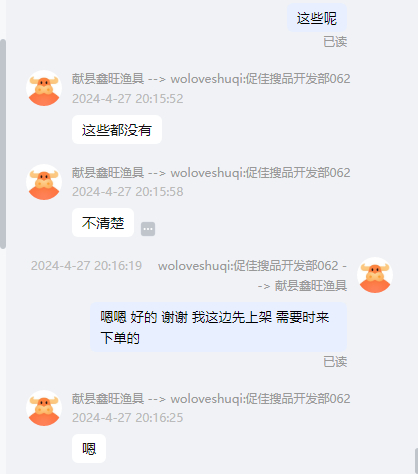The width and height of the screenshot is (418, 474).
Task: Click the 嗯 reply bubble
Action: (89, 448)
